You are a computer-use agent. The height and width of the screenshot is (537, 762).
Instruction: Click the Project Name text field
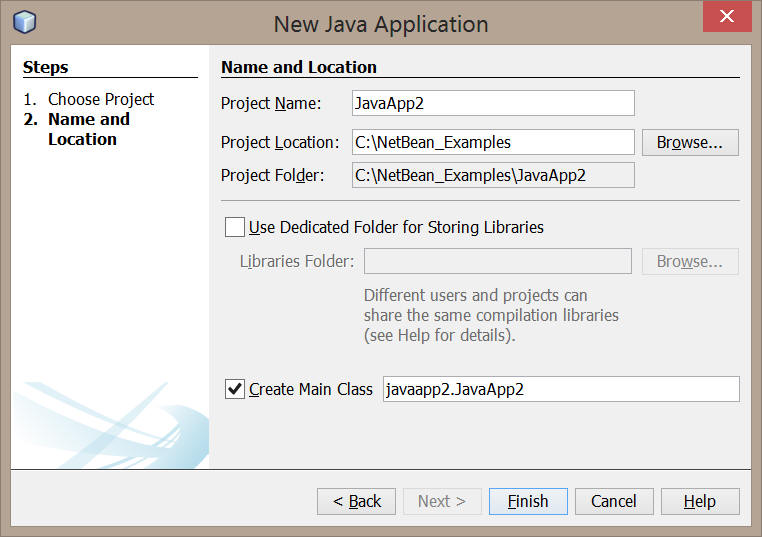coord(493,103)
